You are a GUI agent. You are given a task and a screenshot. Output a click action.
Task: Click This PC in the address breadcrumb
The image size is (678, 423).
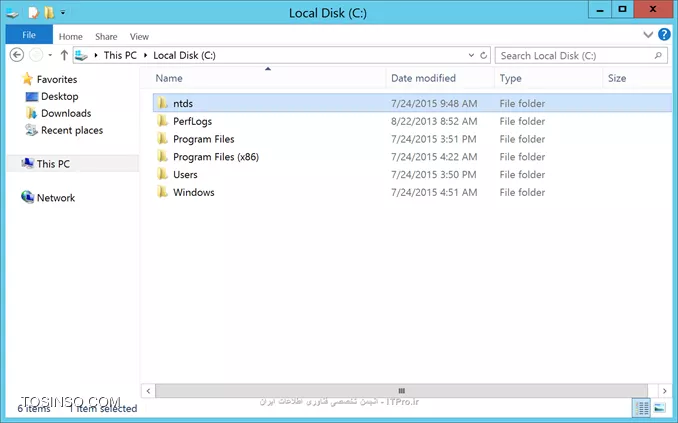120,55
